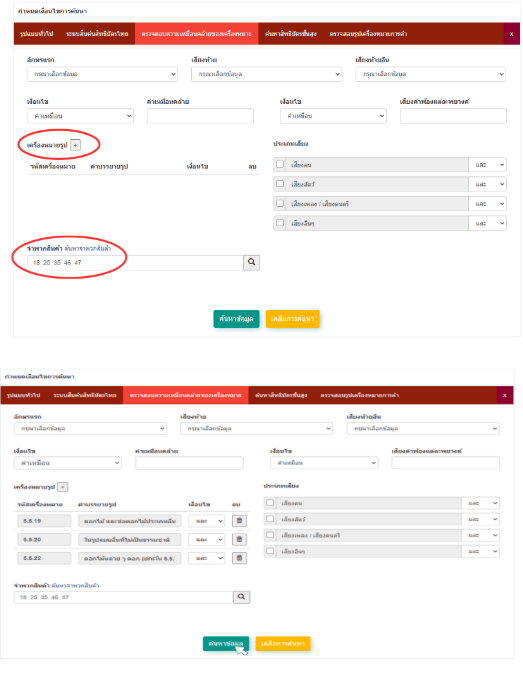Click the circled plus button beside เครื่องหมายรูป
523x677 pixels.
click(75, 145)
